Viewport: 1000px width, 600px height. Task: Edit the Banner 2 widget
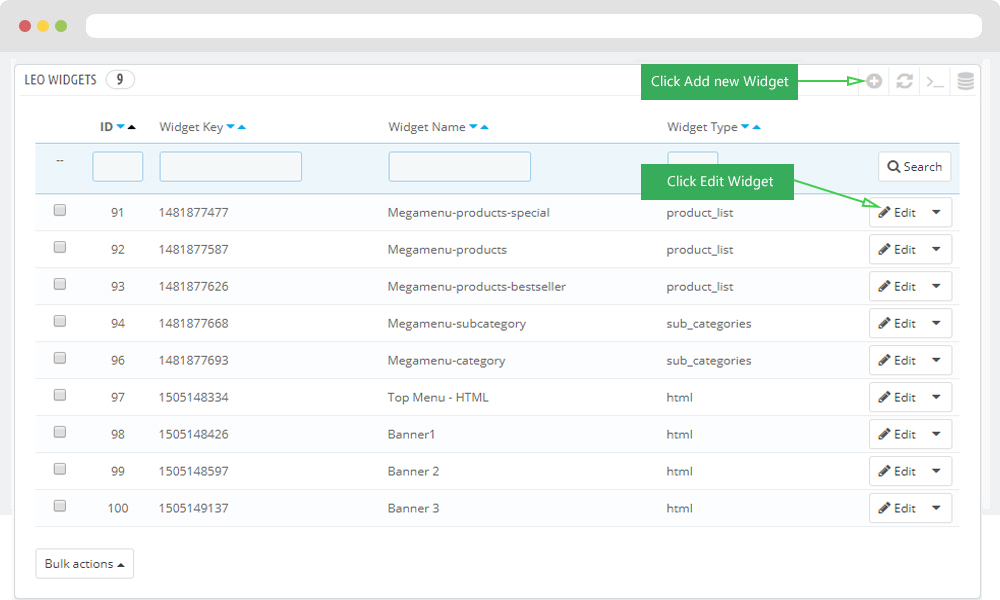tap(897, 471)
